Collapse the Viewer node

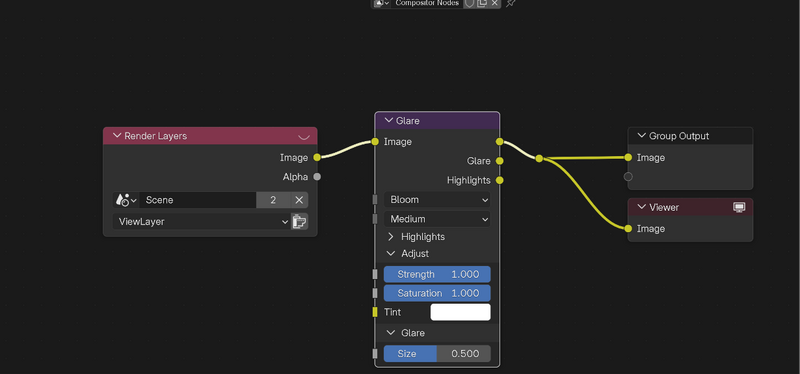[642, 207]
